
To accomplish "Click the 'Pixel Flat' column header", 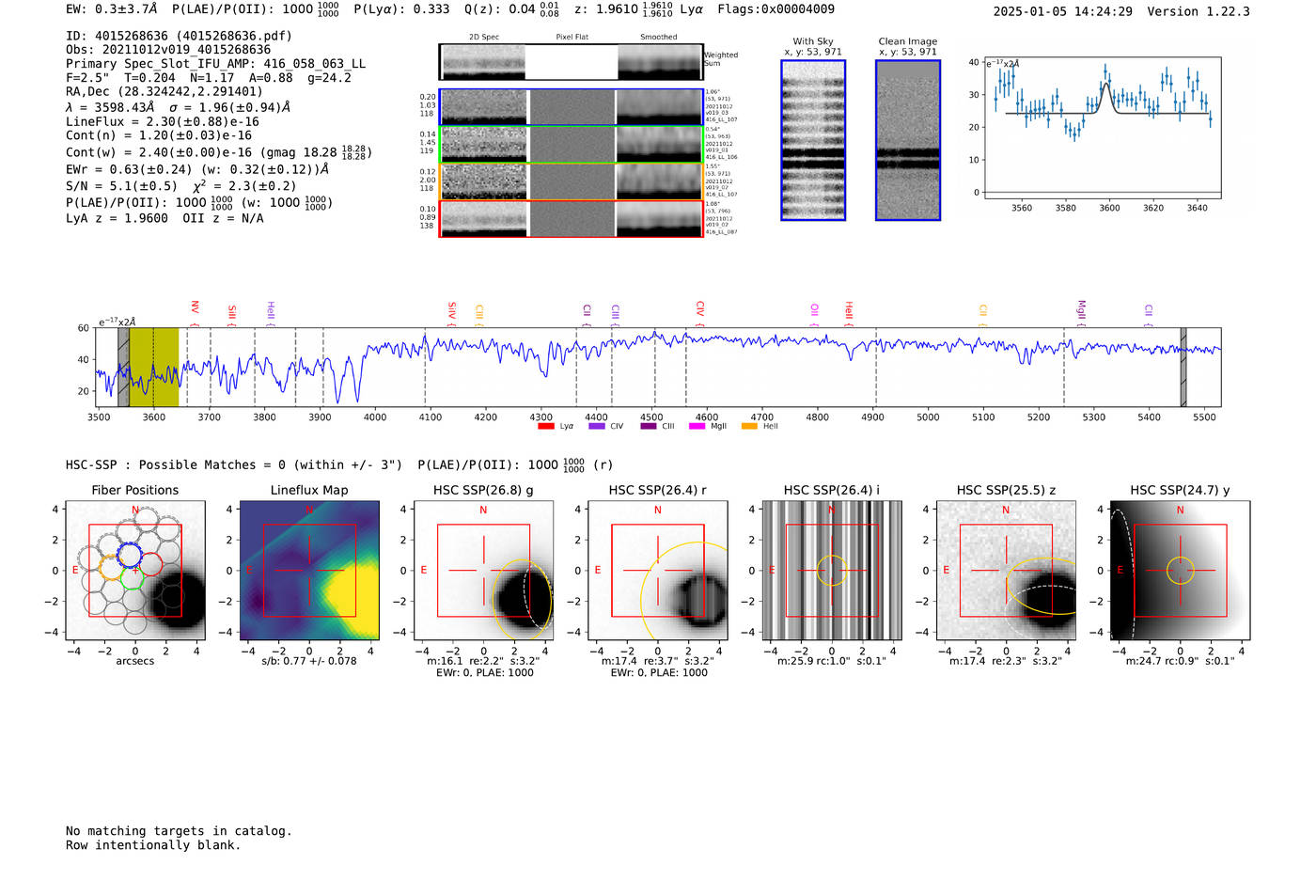I will tap(572, 37).
